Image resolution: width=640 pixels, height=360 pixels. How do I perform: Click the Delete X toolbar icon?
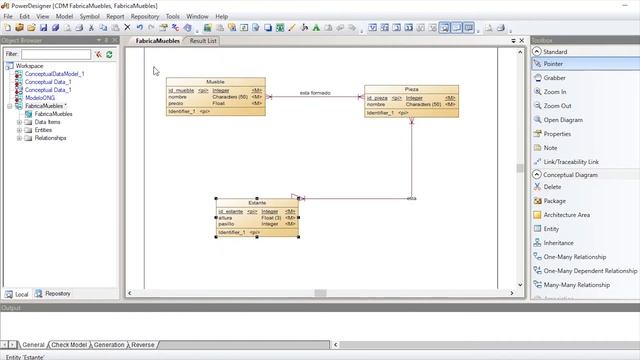coord(127,27)
